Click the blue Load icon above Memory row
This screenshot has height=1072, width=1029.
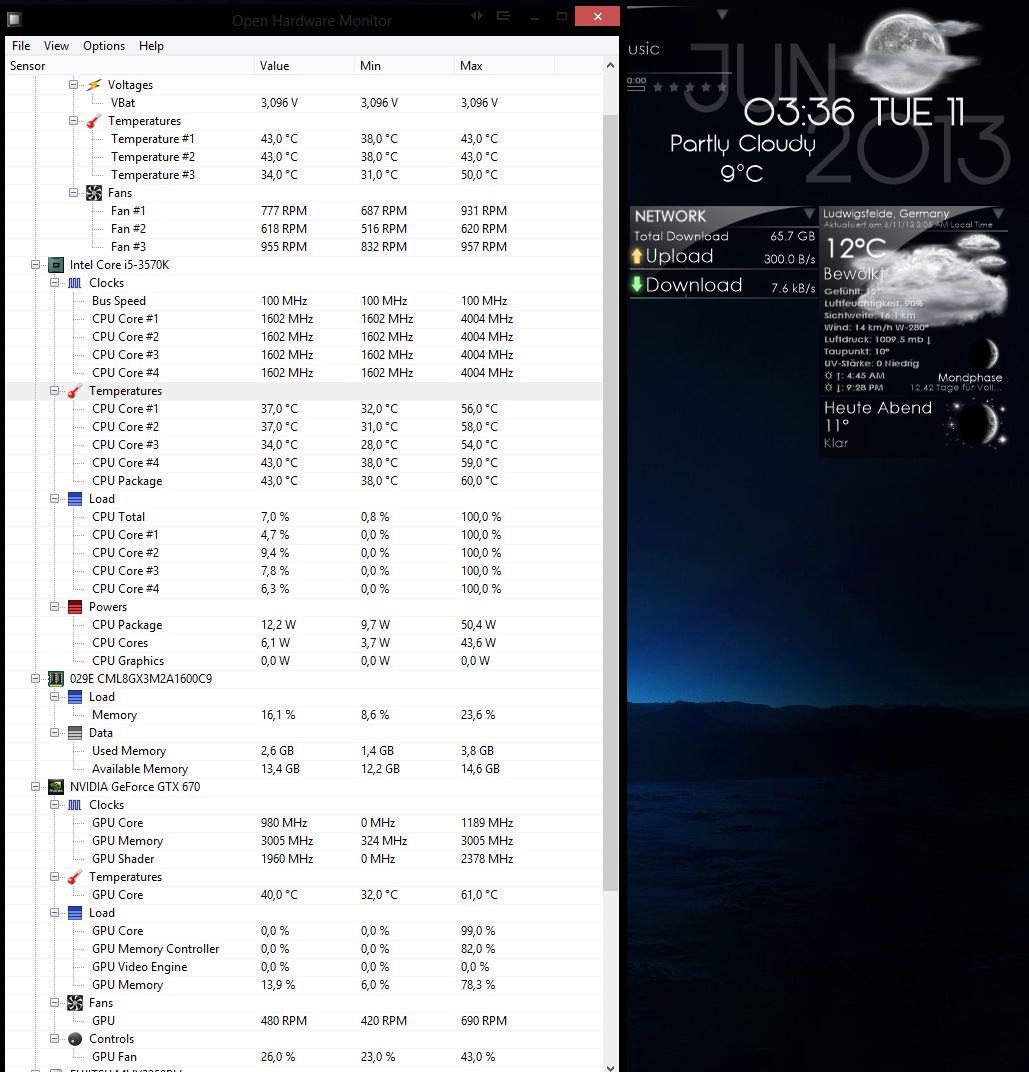pos(75,697)
